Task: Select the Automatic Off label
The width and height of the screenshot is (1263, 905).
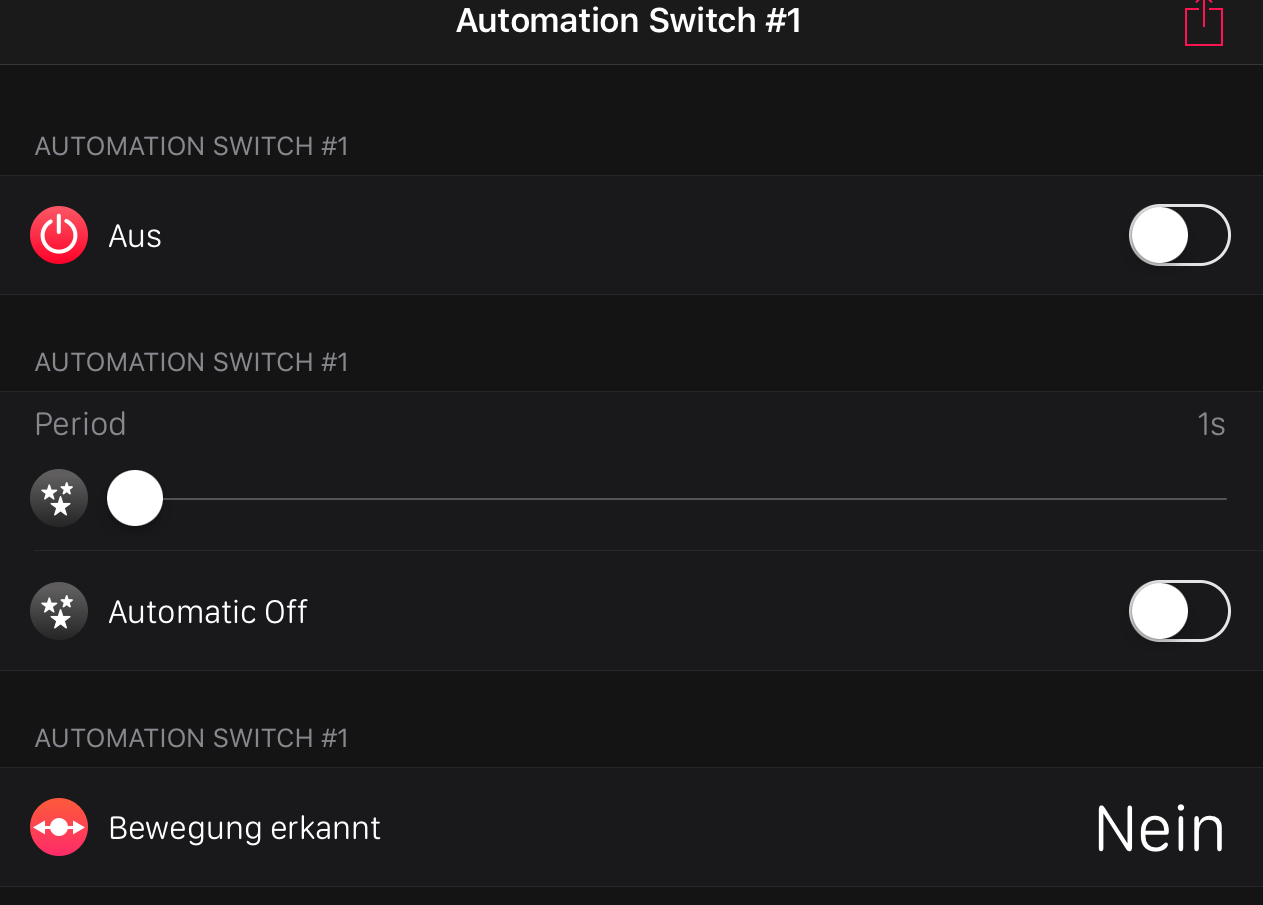Action: point(208,611)
